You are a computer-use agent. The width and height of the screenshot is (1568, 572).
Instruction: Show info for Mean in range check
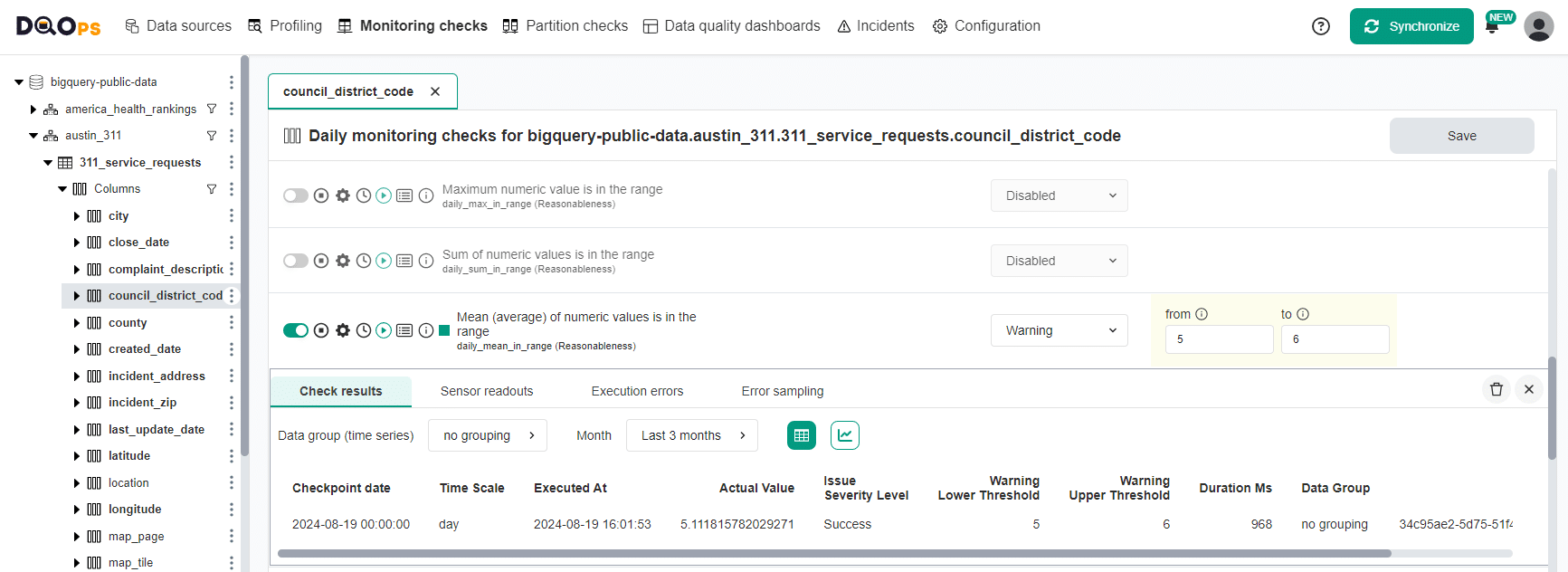point(426,330)
